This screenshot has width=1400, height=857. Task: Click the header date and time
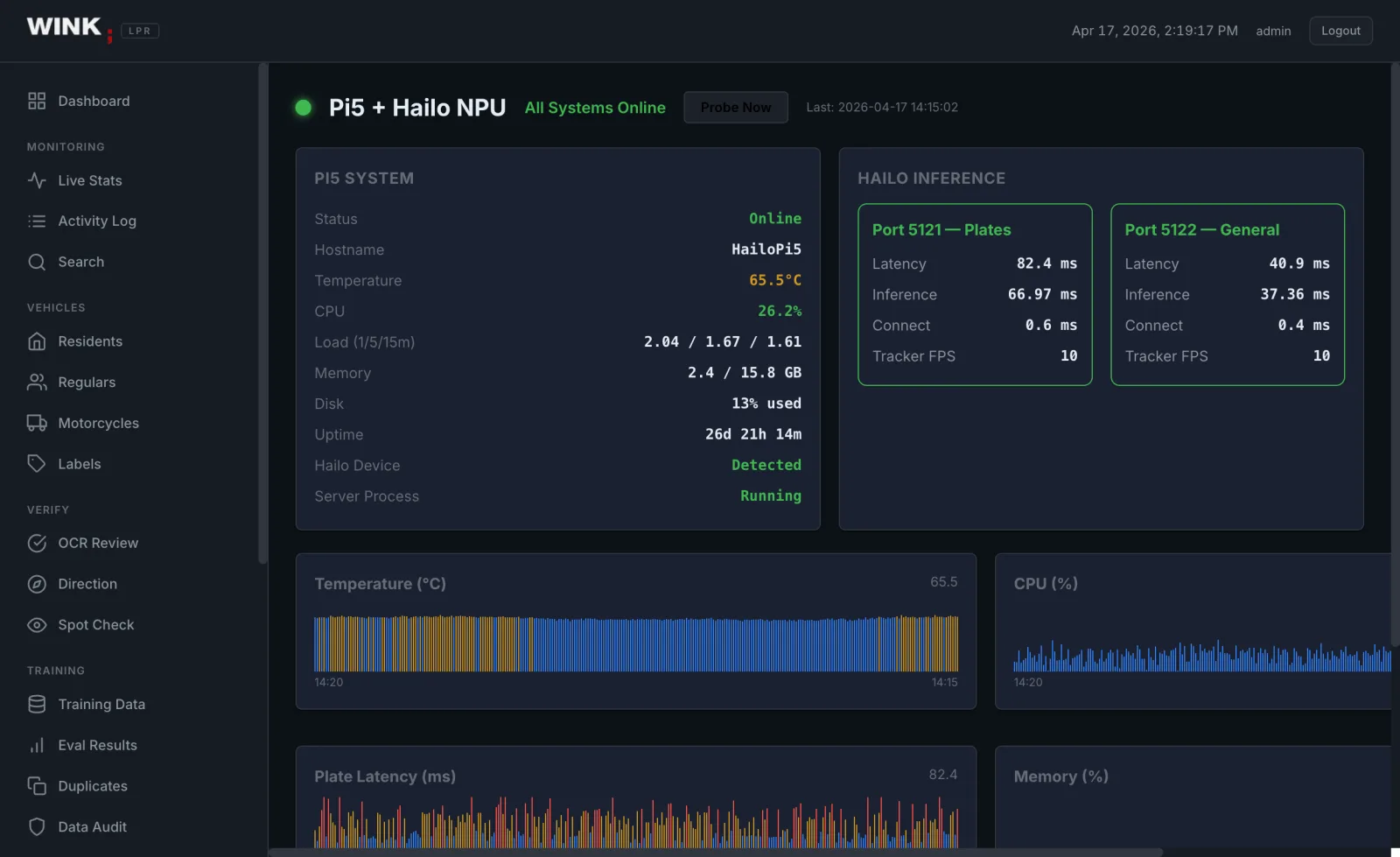coord(1155,31)
